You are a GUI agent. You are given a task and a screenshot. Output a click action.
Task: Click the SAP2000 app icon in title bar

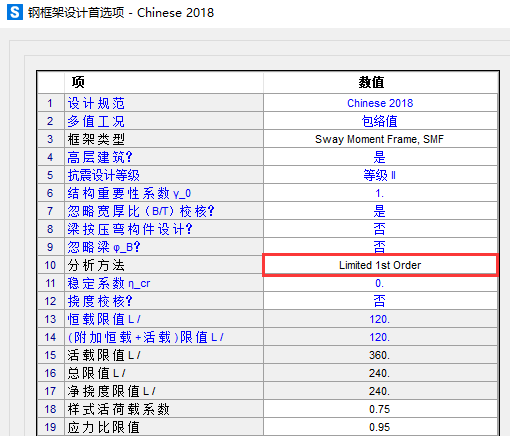pyautogui.click(x=15, y=12)
